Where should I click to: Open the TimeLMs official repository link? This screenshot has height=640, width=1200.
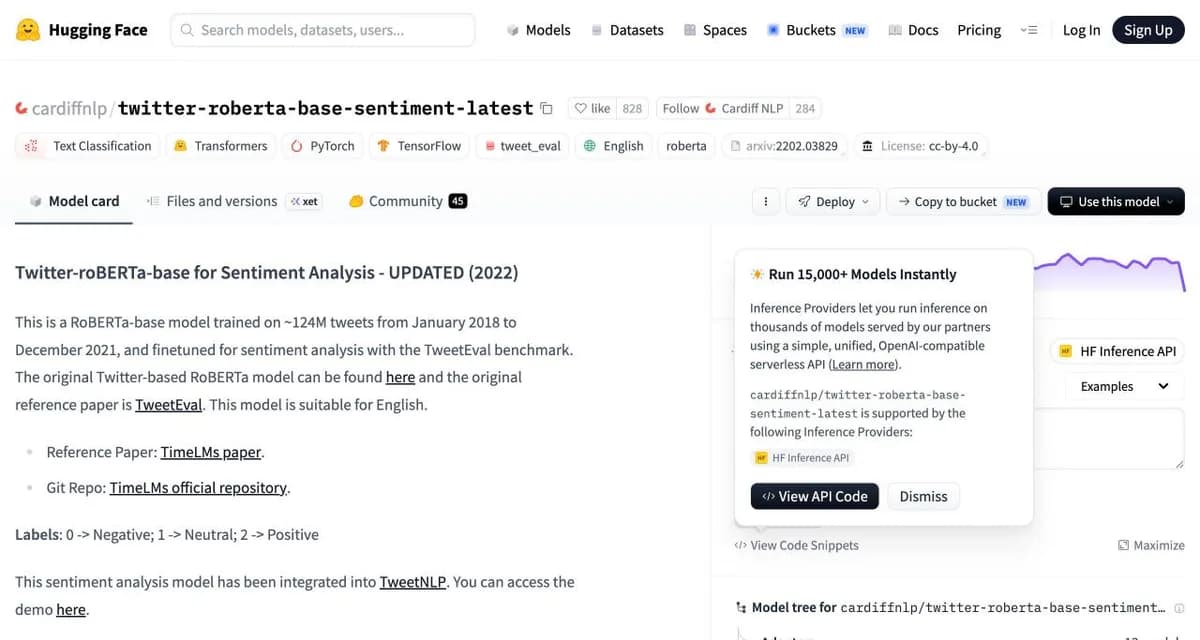click(198, 488)
